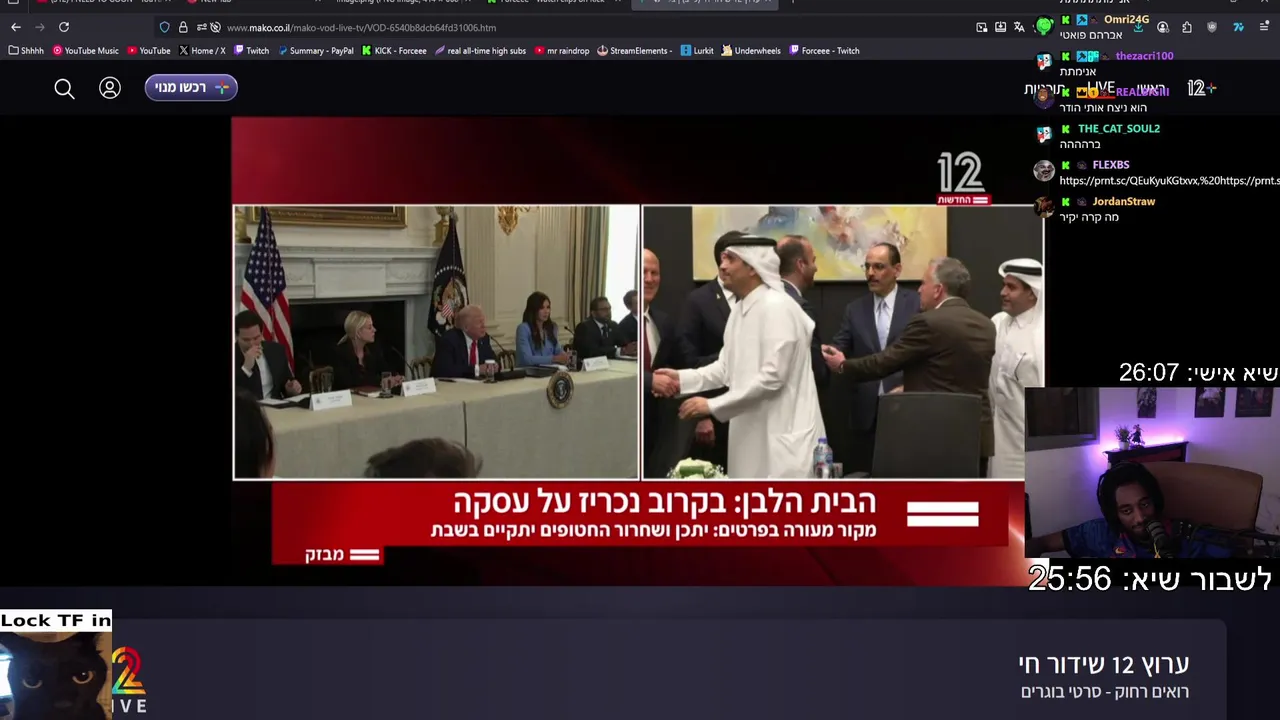Click the blocked autoplay icon
The height and width of the screenshot is (720, 1280).
click(215, 27)
